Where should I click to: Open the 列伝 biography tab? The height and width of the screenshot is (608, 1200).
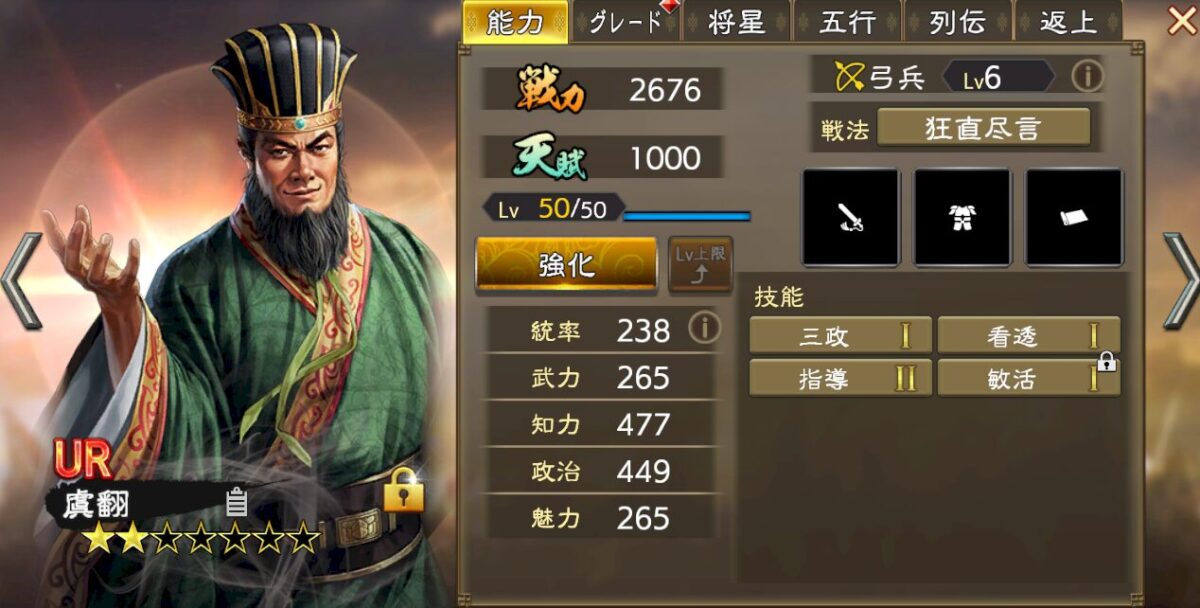[x=957, y=22]
